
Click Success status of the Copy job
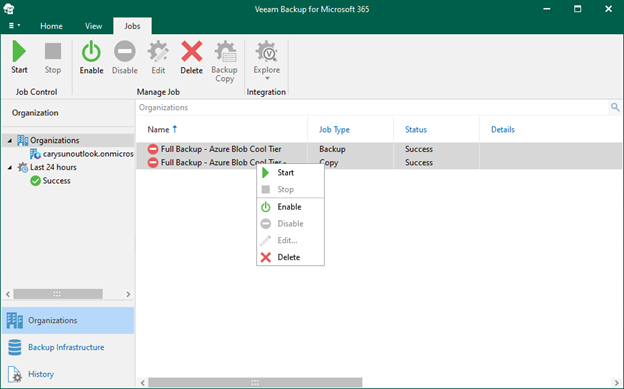click(x=419, y=162)
